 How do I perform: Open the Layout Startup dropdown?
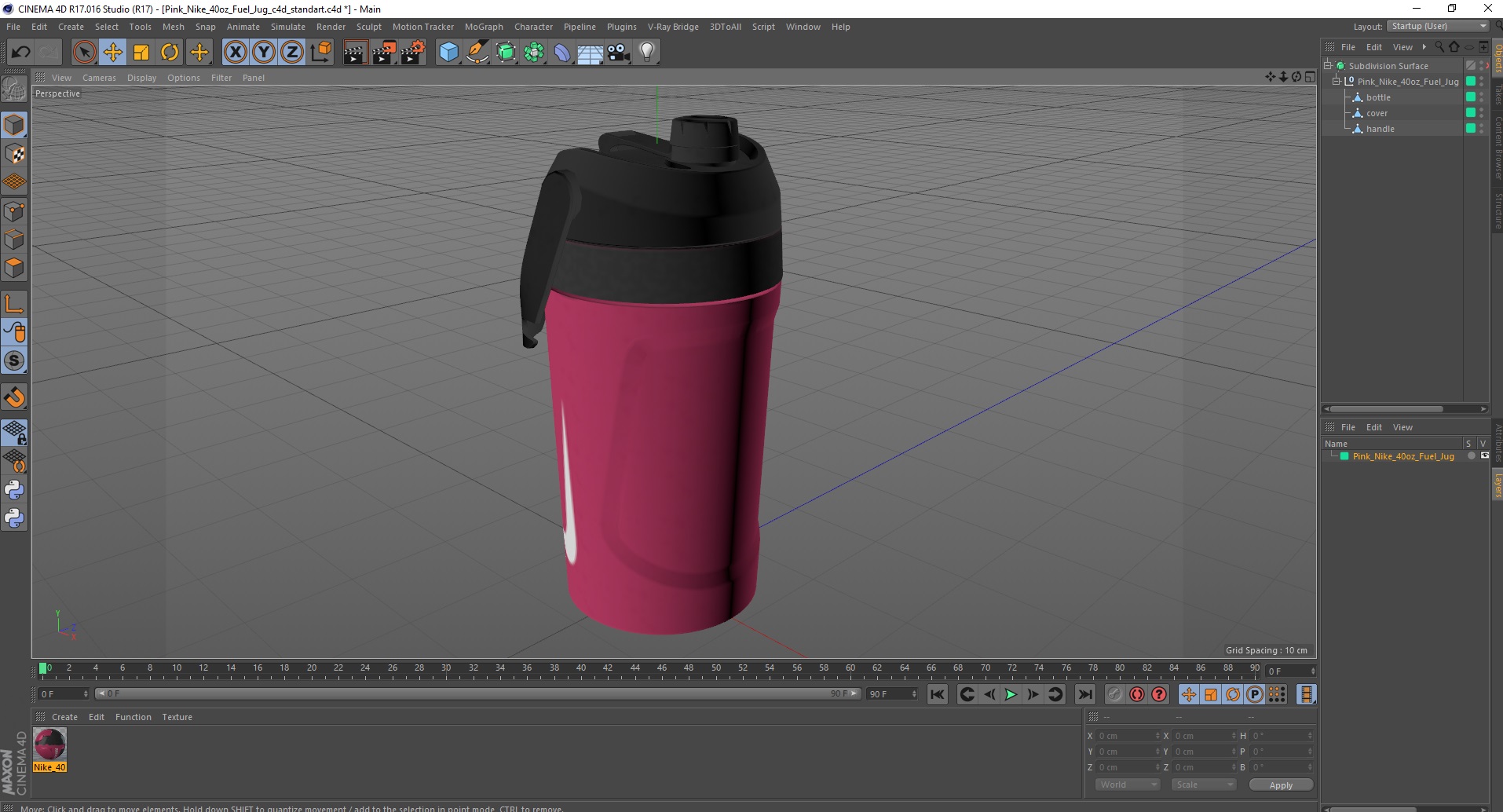(x=1439, y=26)
